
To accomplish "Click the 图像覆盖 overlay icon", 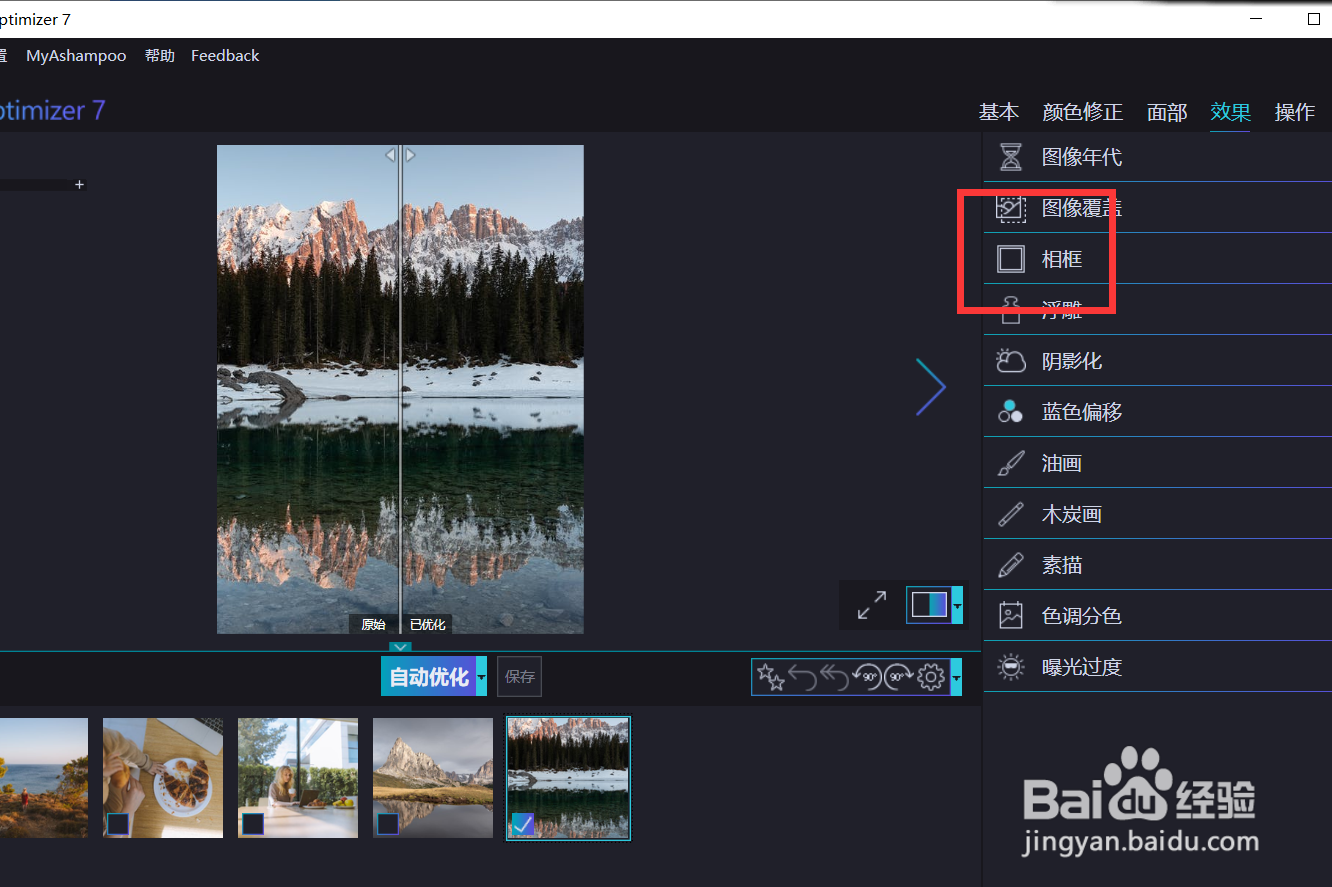I will coord(1011,208).
